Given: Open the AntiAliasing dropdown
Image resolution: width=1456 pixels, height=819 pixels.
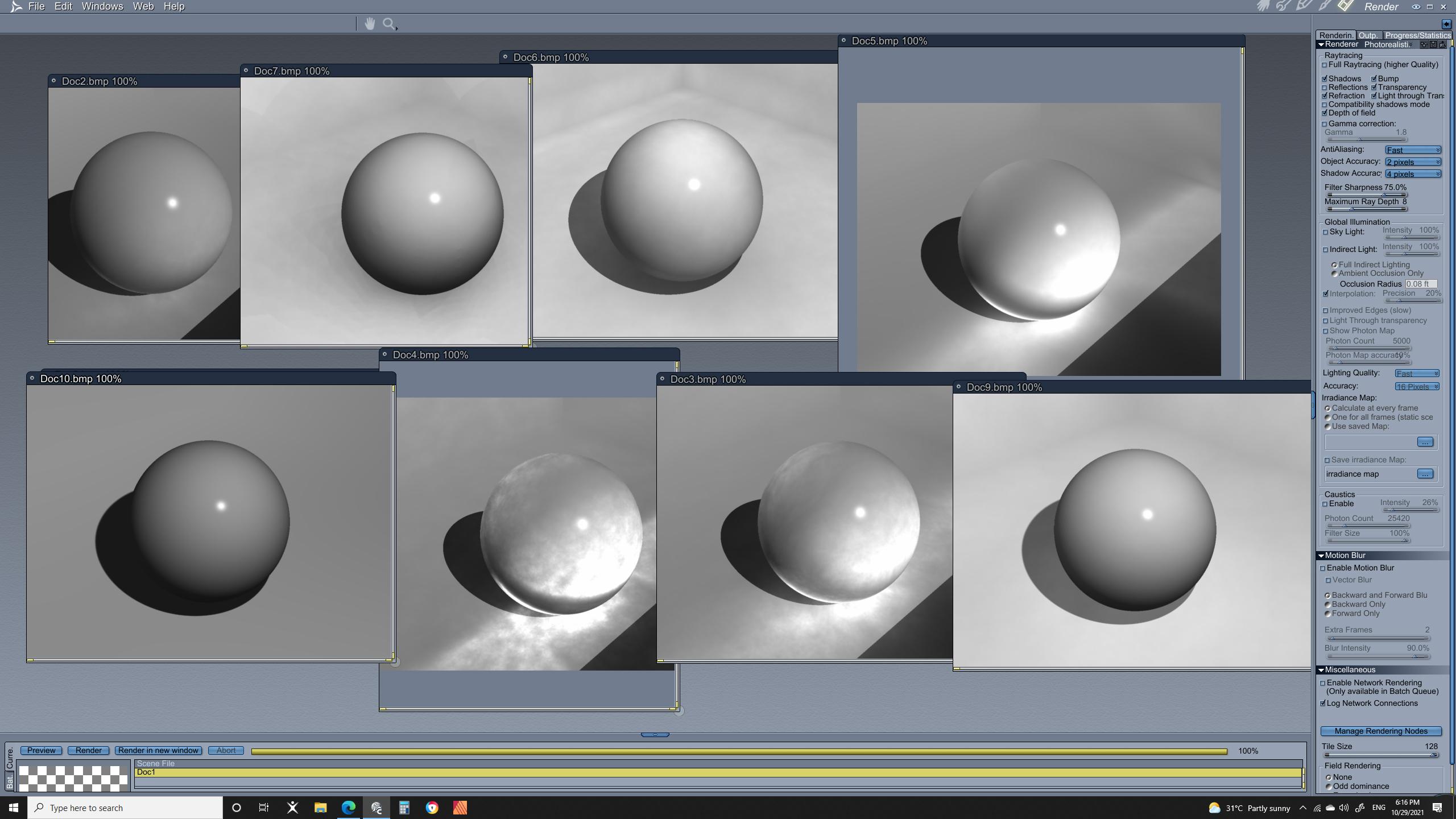Looking at the screenshot, I should click(1413, 150).
